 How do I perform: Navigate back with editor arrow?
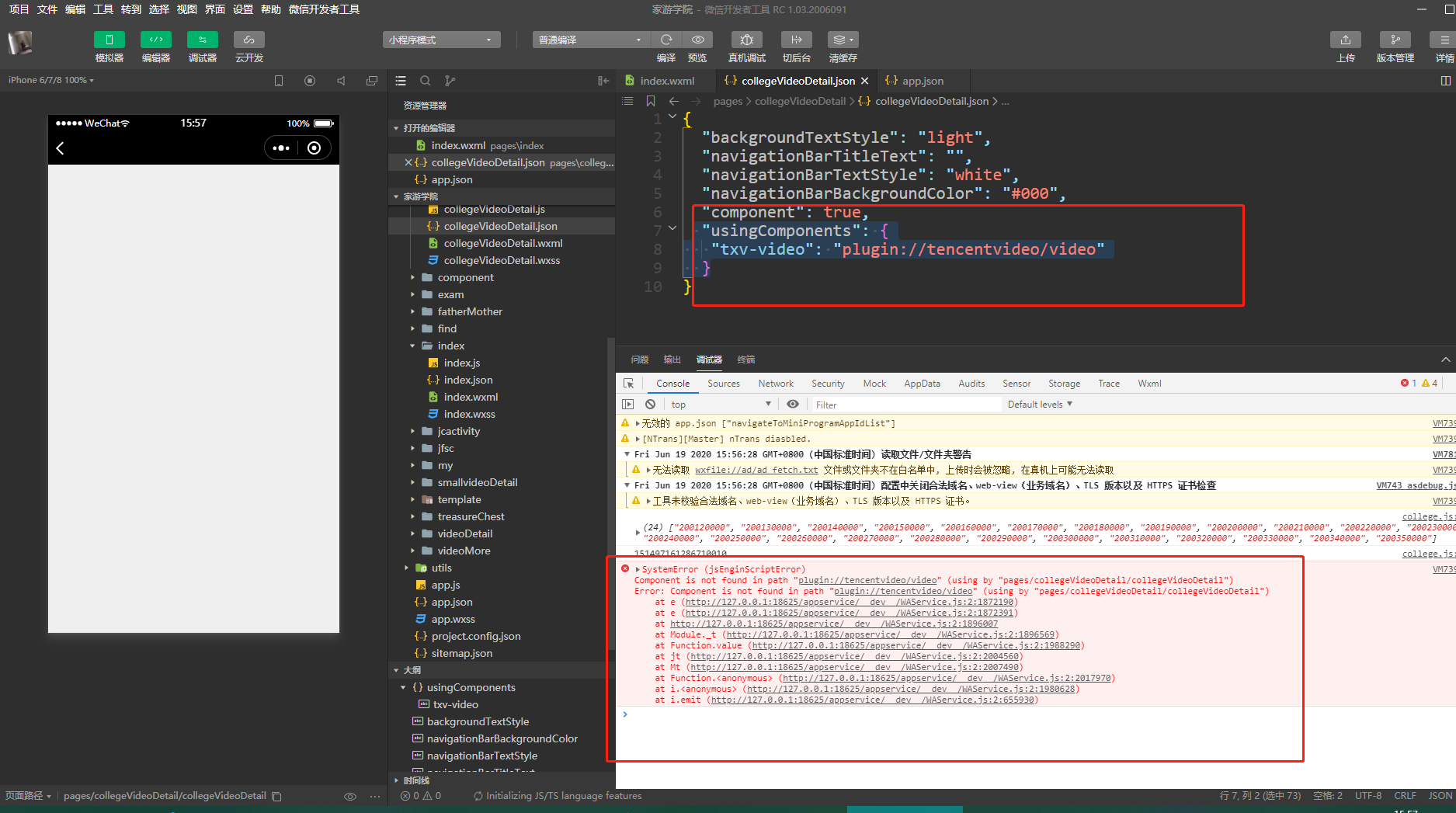(674, 102)
